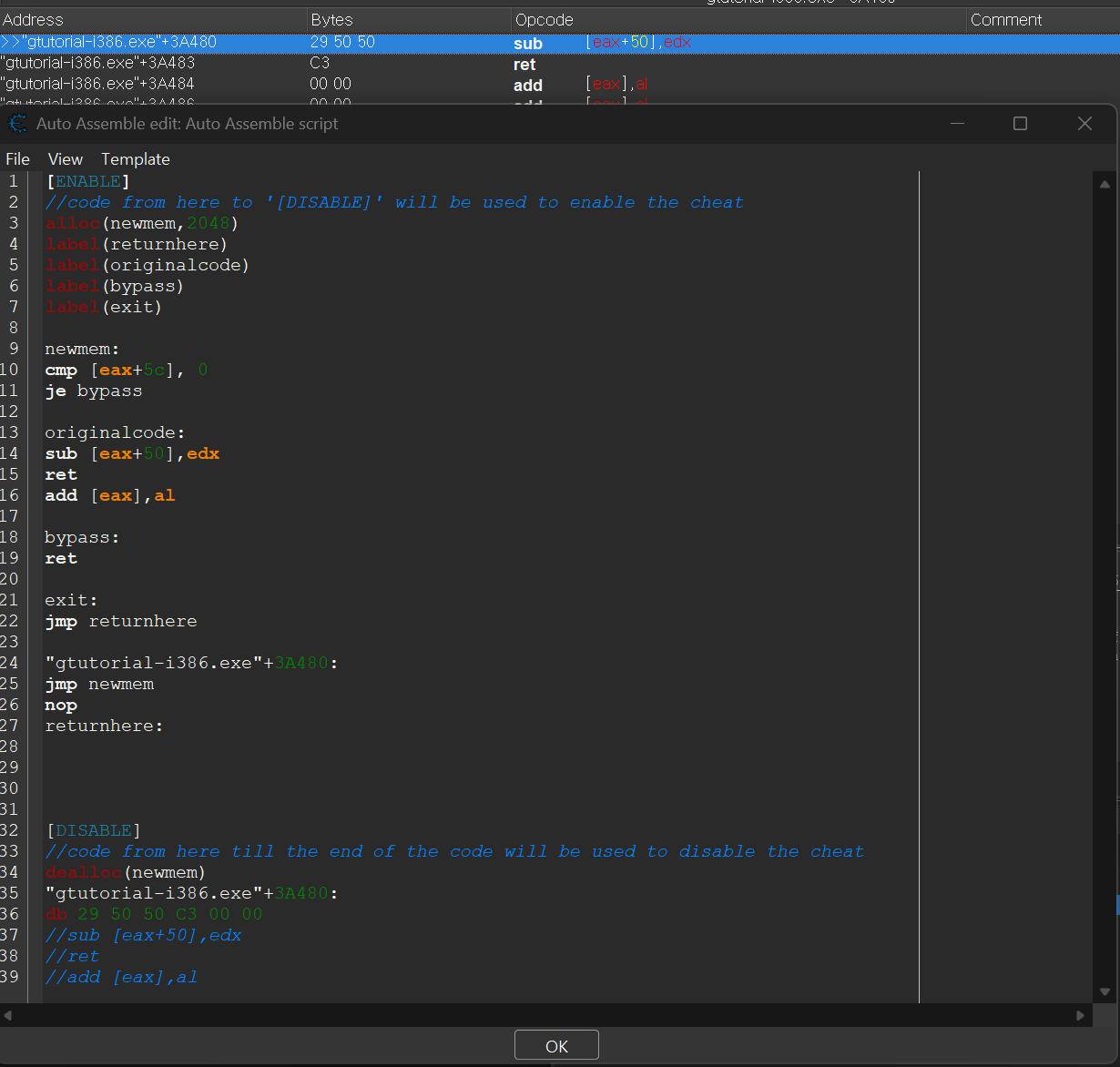Click the vertical scrollbar down arrow

(x=1105, y=991)
